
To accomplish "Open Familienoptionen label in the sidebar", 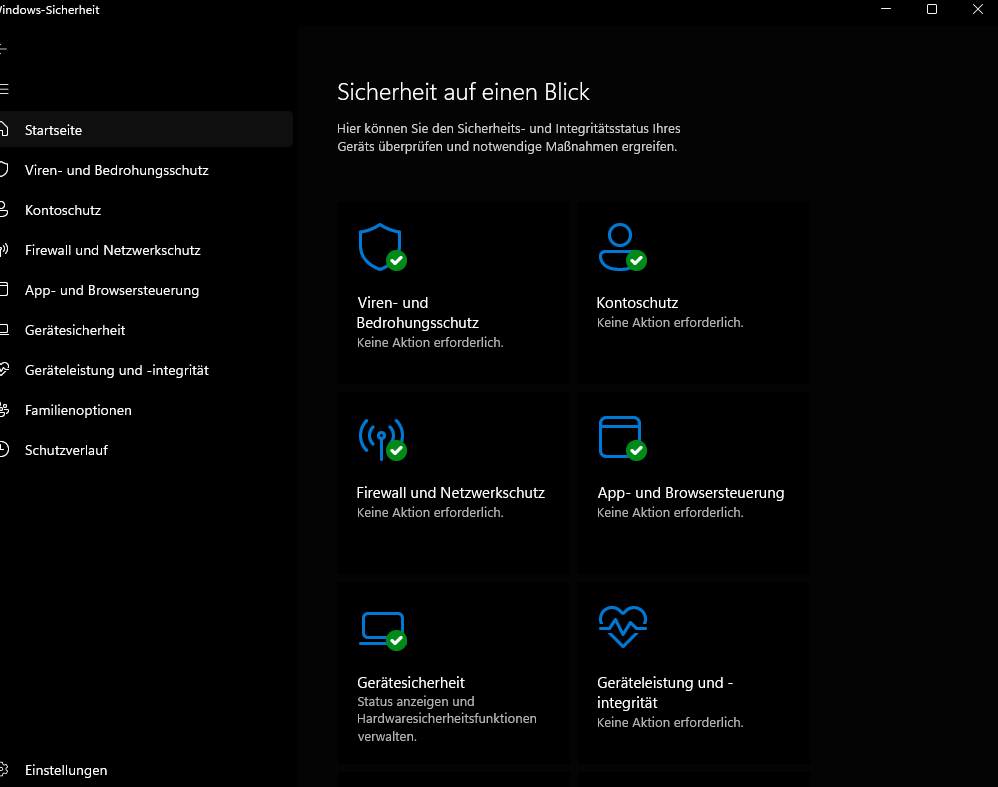I will click(x=78, y=411).
